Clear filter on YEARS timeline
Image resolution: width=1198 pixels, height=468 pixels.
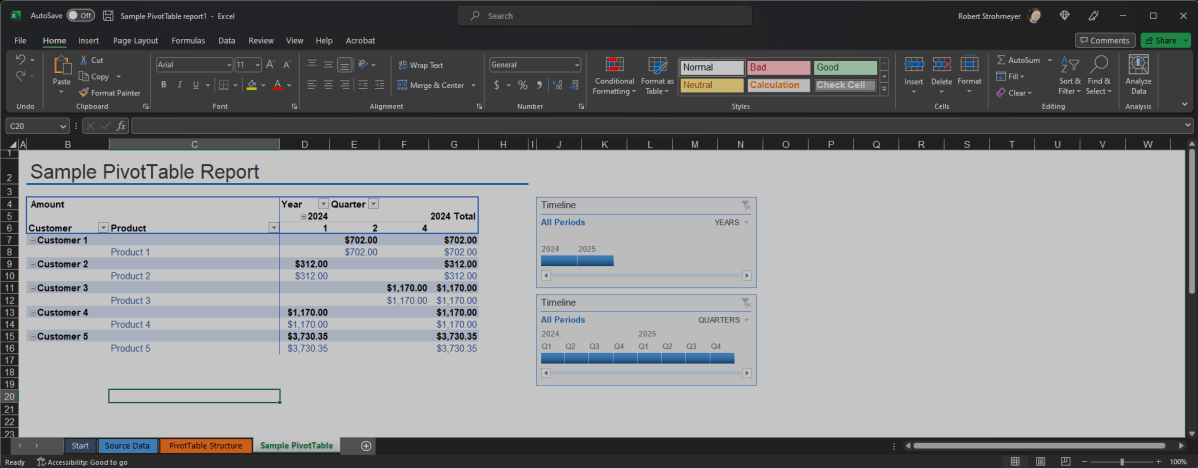tap(746, 205)
